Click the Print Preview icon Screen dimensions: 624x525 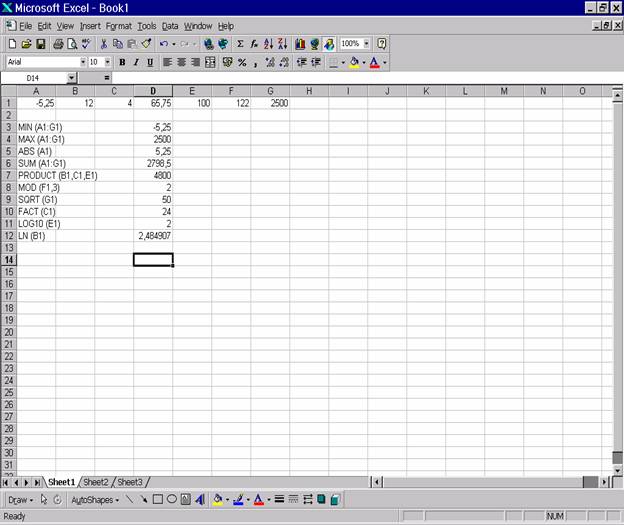tap(72, 44)
